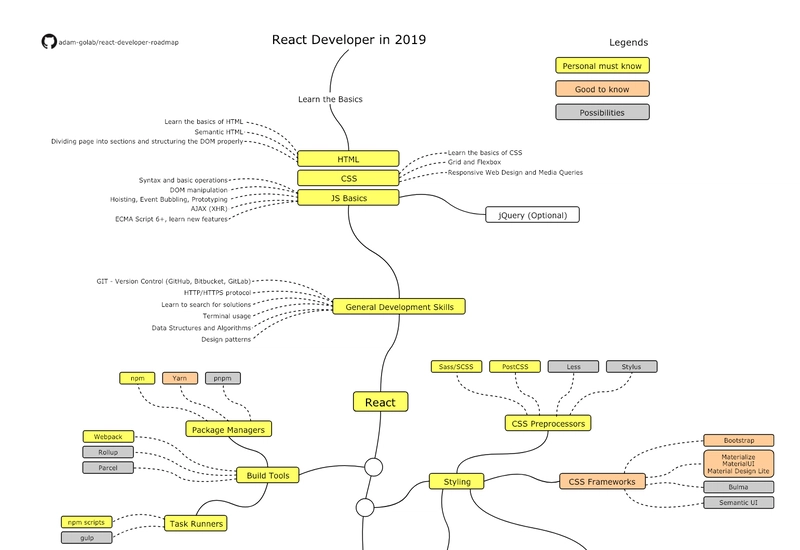Click the GitHub logo icon
The height and width of the screenshot is (550, 800).
[49, 42]
